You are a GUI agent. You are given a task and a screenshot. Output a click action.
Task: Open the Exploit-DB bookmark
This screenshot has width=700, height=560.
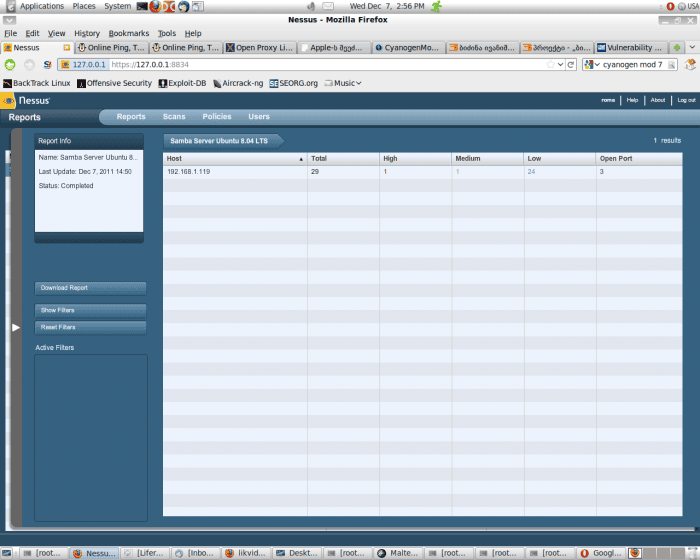(183, 83)
